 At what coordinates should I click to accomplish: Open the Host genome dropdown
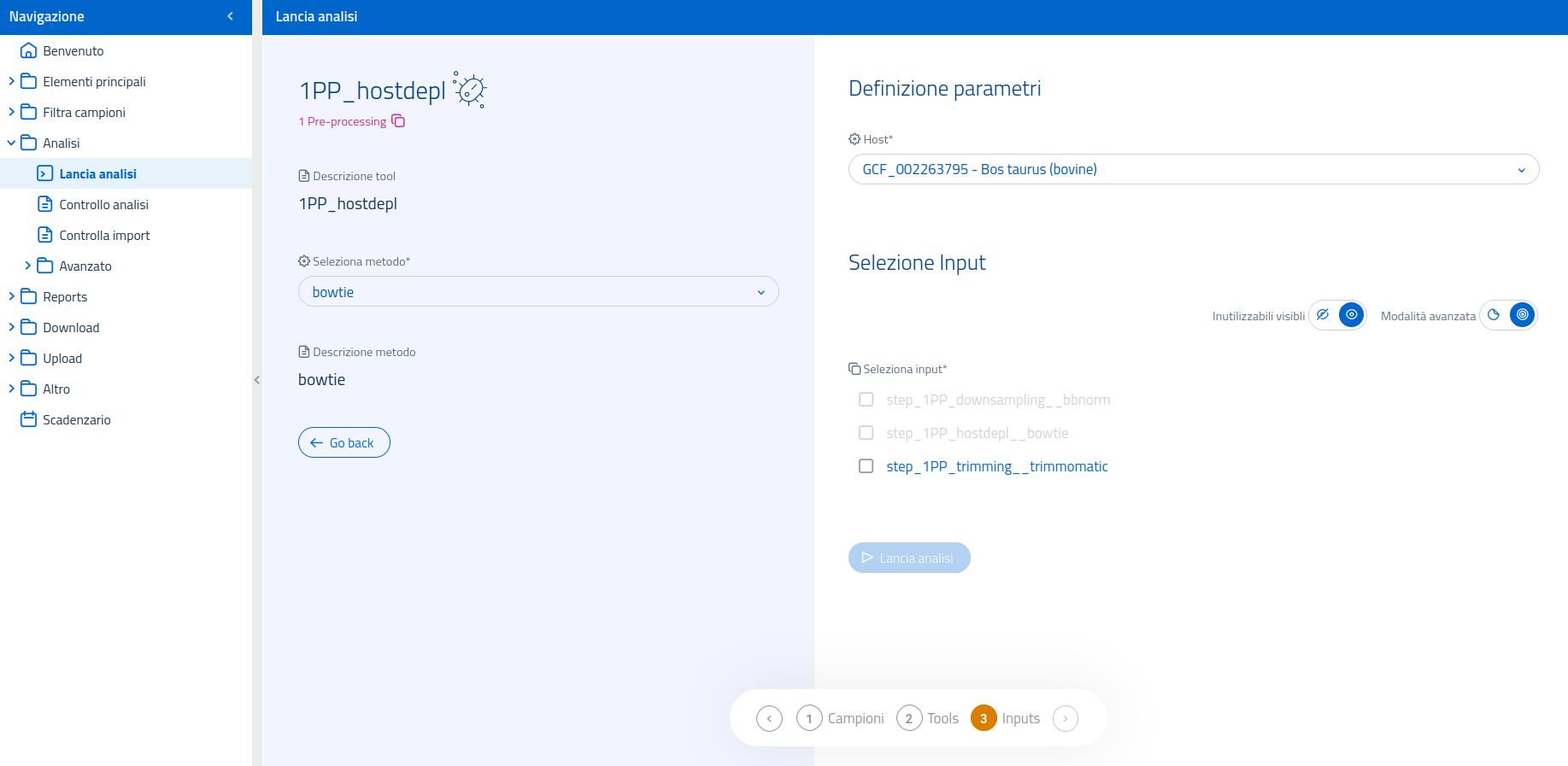click(x=1193, y=169)
